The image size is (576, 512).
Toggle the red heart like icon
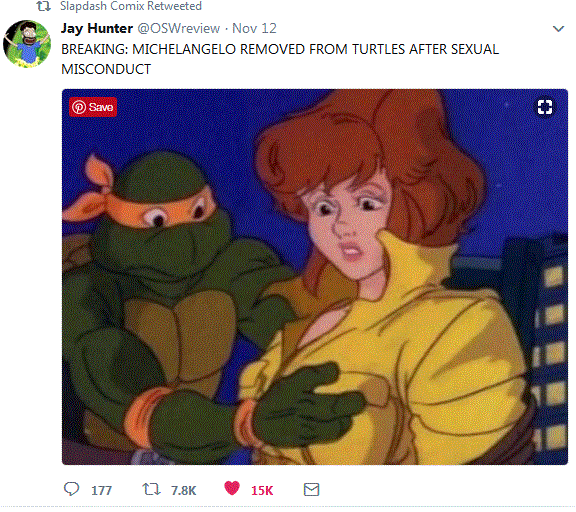pos(232,488)
